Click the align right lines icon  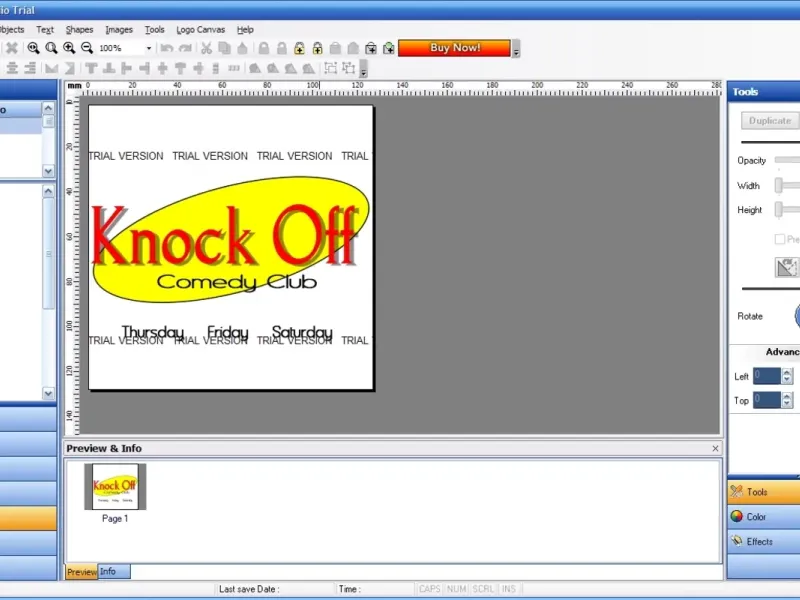(30, 68)
